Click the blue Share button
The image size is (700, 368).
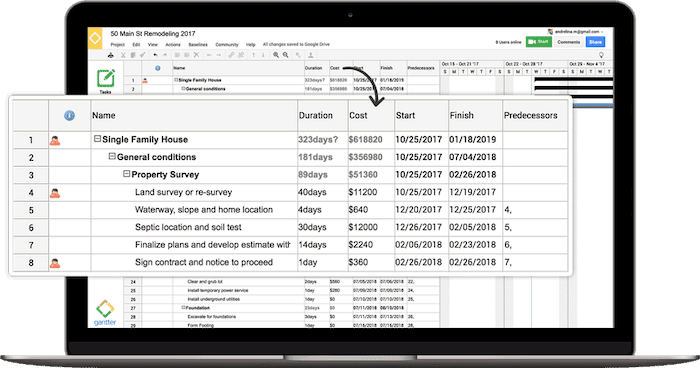pos(596,42)
